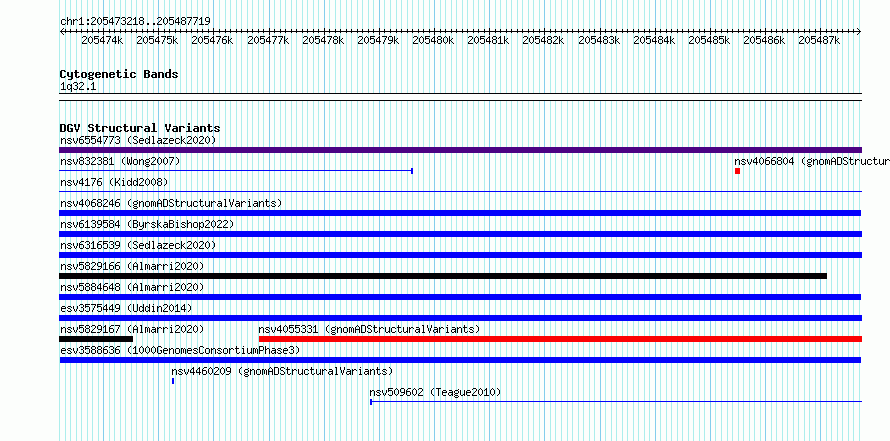
Task: Click the DGV Structural Variants track title
Action: [140, 128]
